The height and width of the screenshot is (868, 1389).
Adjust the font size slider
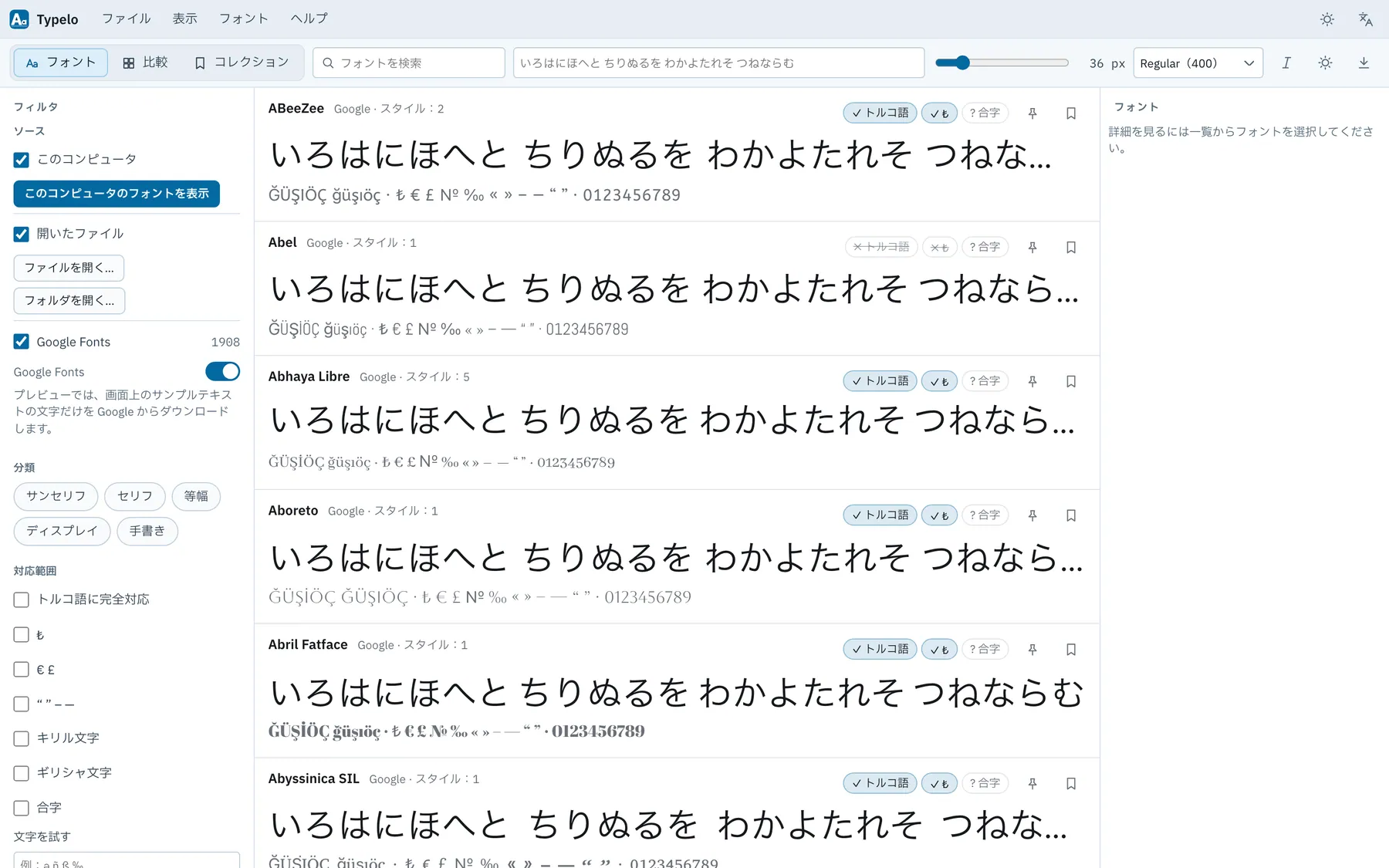tap(1002, 63)
